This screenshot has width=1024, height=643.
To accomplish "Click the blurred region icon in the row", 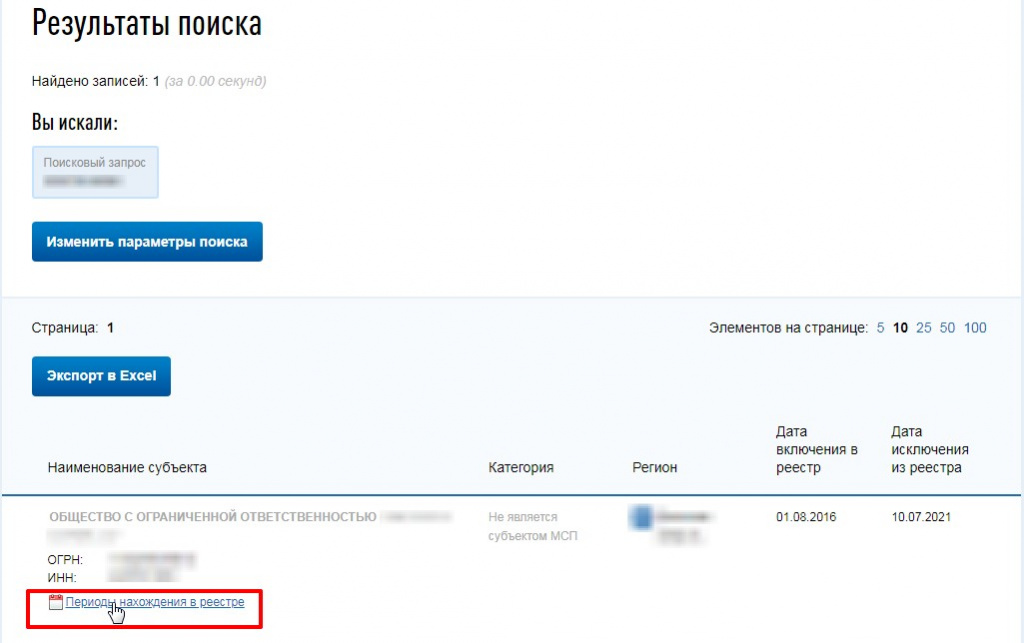I will tap(640, 518).
